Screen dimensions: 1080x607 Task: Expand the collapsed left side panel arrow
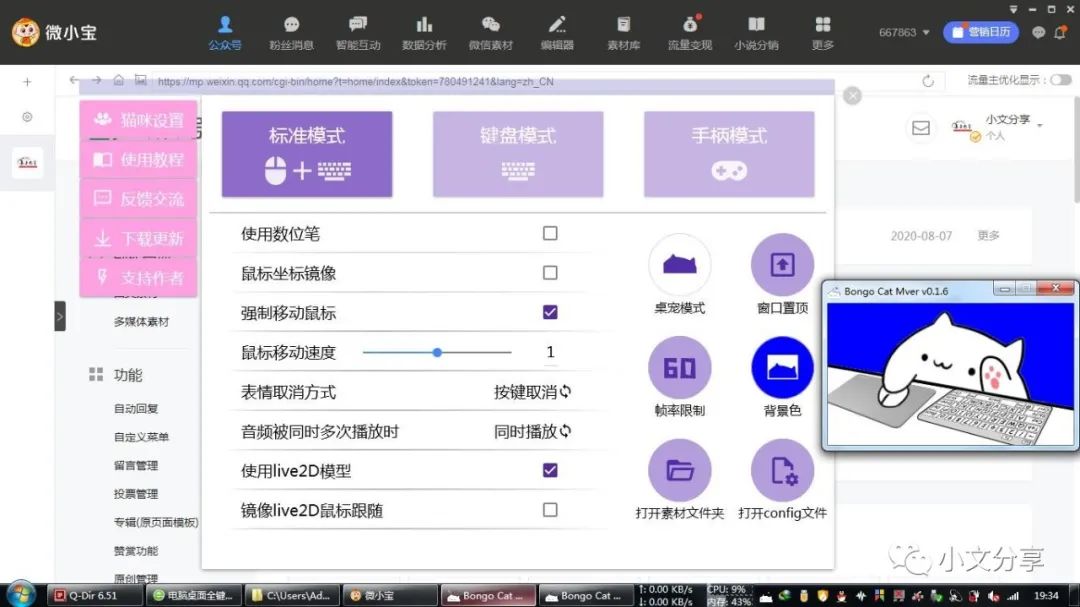60,316
